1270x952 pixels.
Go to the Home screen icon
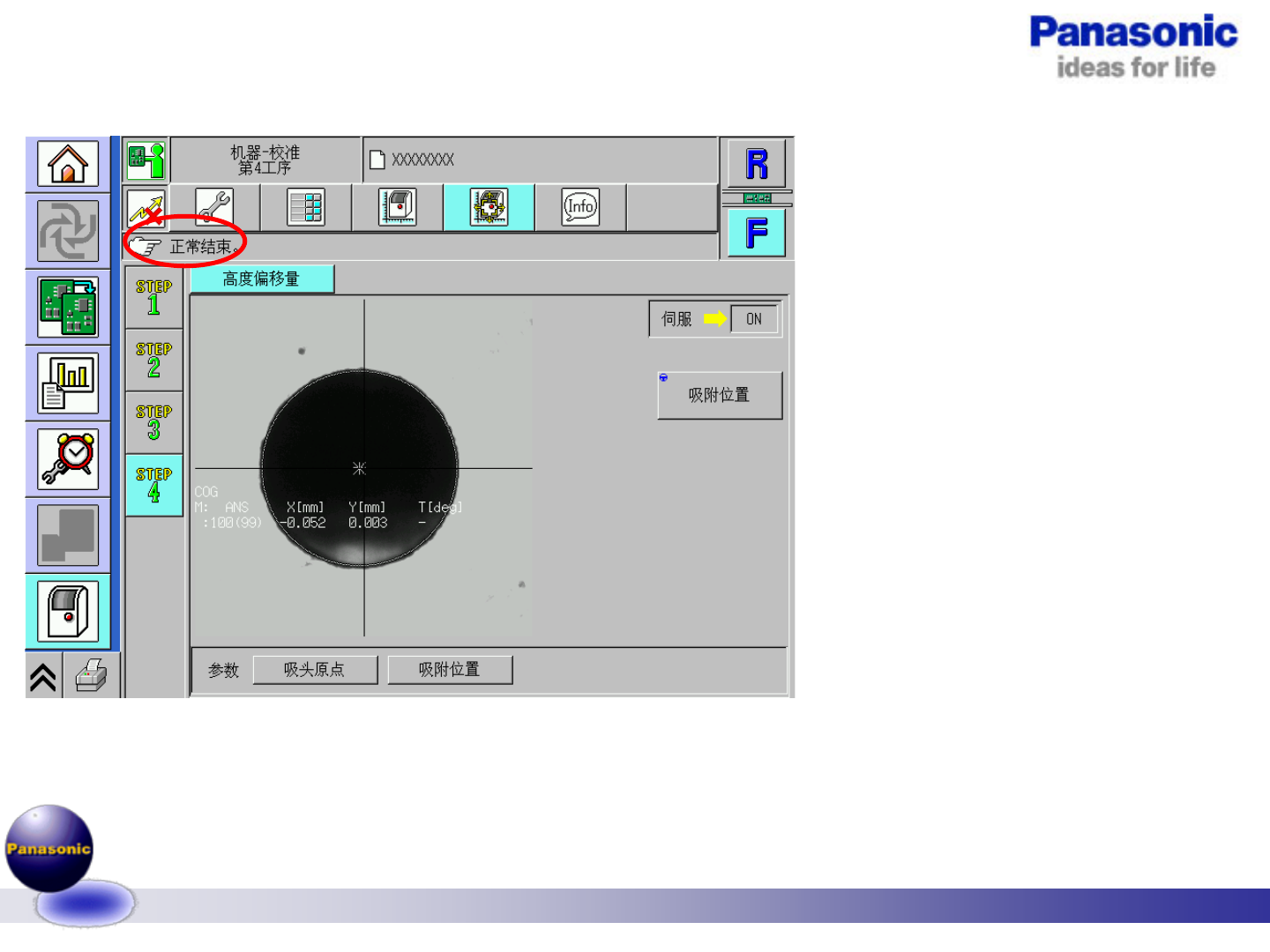68,164
